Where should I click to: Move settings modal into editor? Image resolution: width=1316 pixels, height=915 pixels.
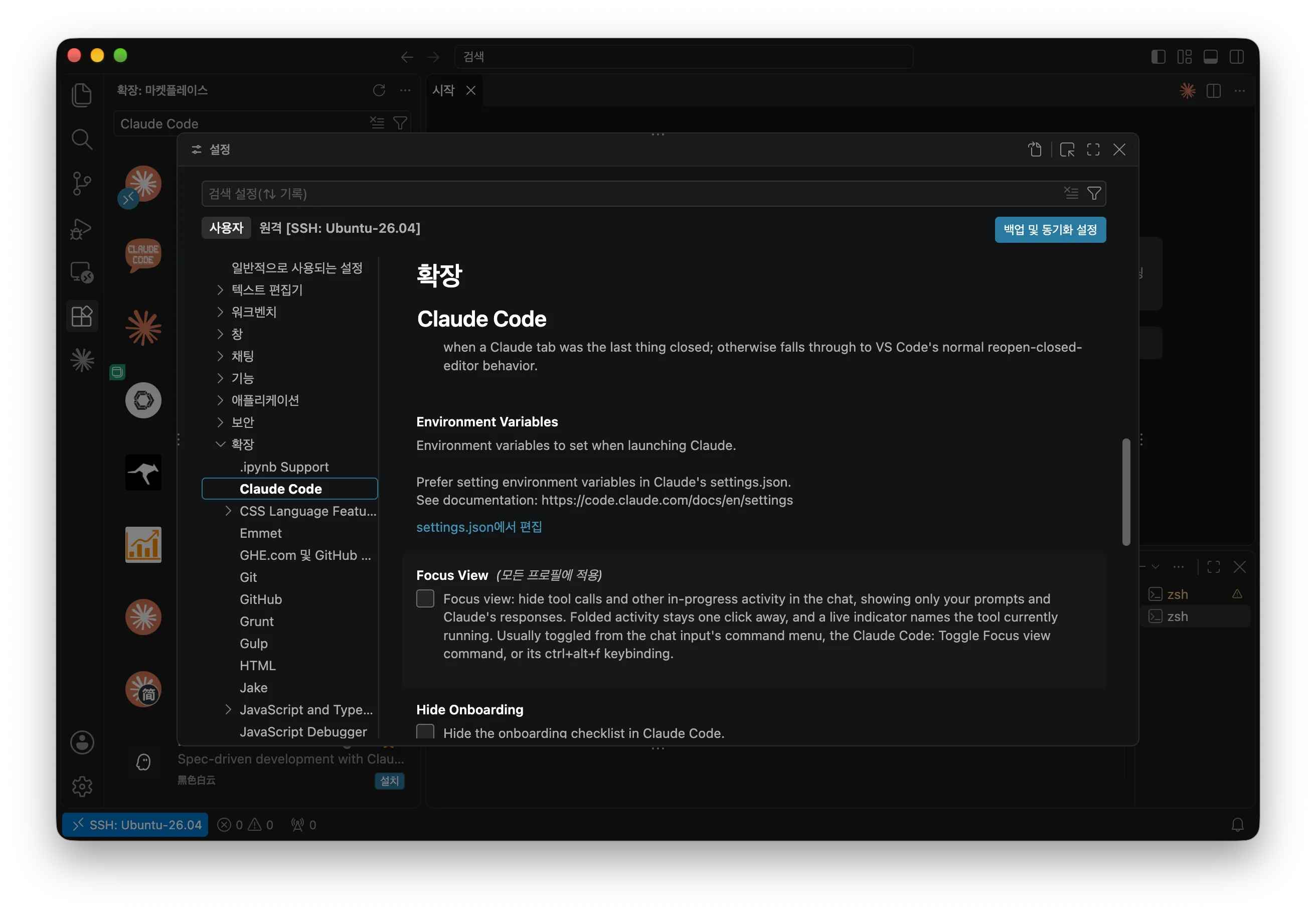(x=1067, y=149)
